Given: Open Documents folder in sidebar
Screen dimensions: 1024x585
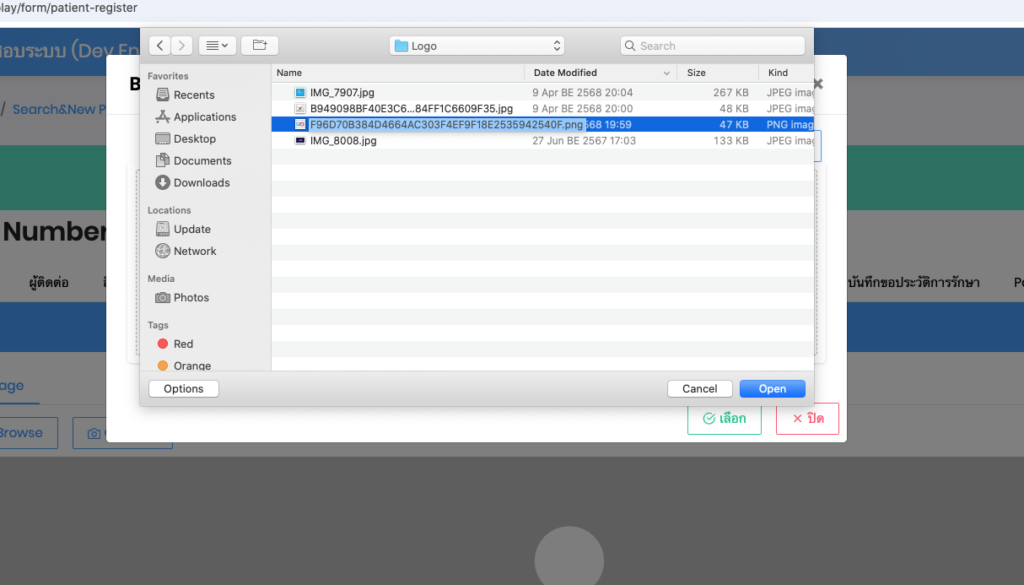Looking at the screenshot, I should [x=202, y=161].
